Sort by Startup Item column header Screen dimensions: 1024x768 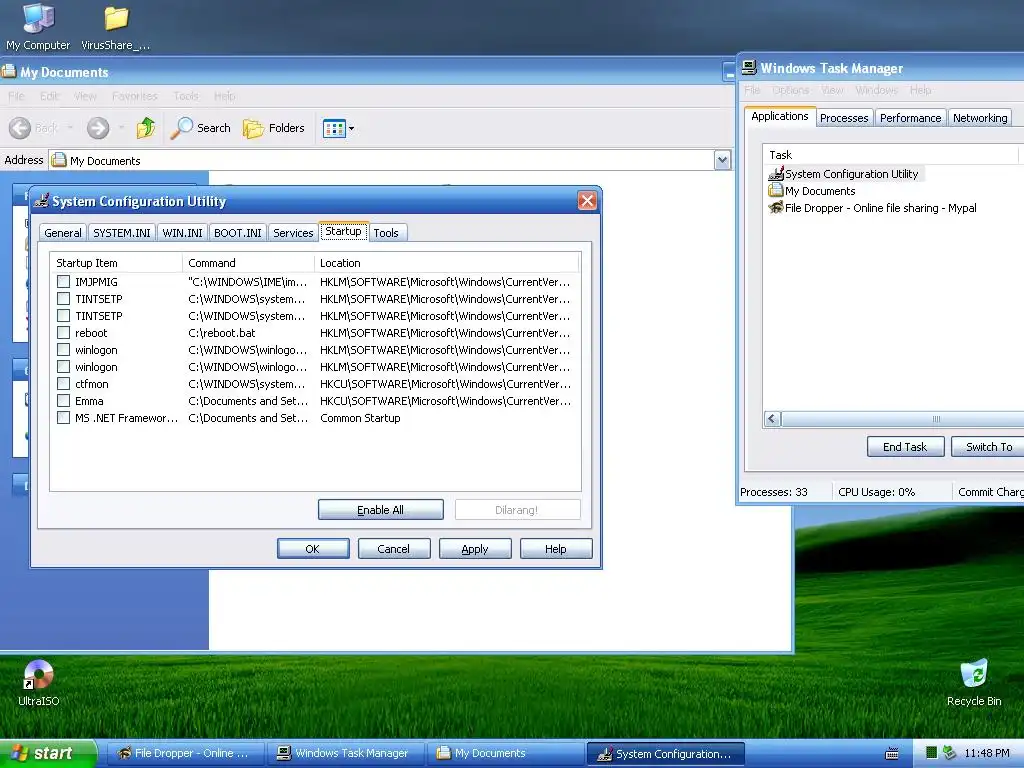pyautogui.click(x=116, y=263)
